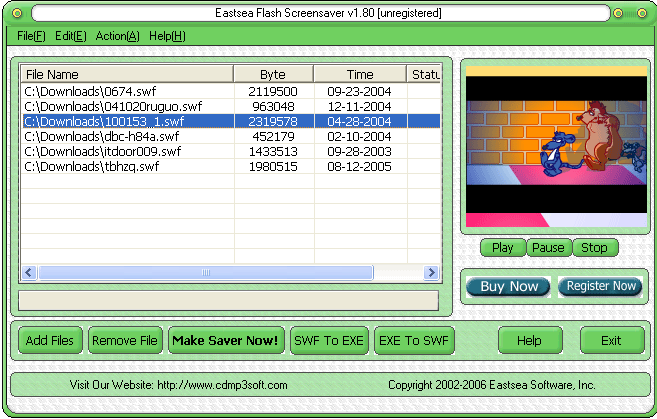The height and width of the screenshot is (419, 657).
Task: Click Make Saver Now! button
Action: (x=226, y=341)
